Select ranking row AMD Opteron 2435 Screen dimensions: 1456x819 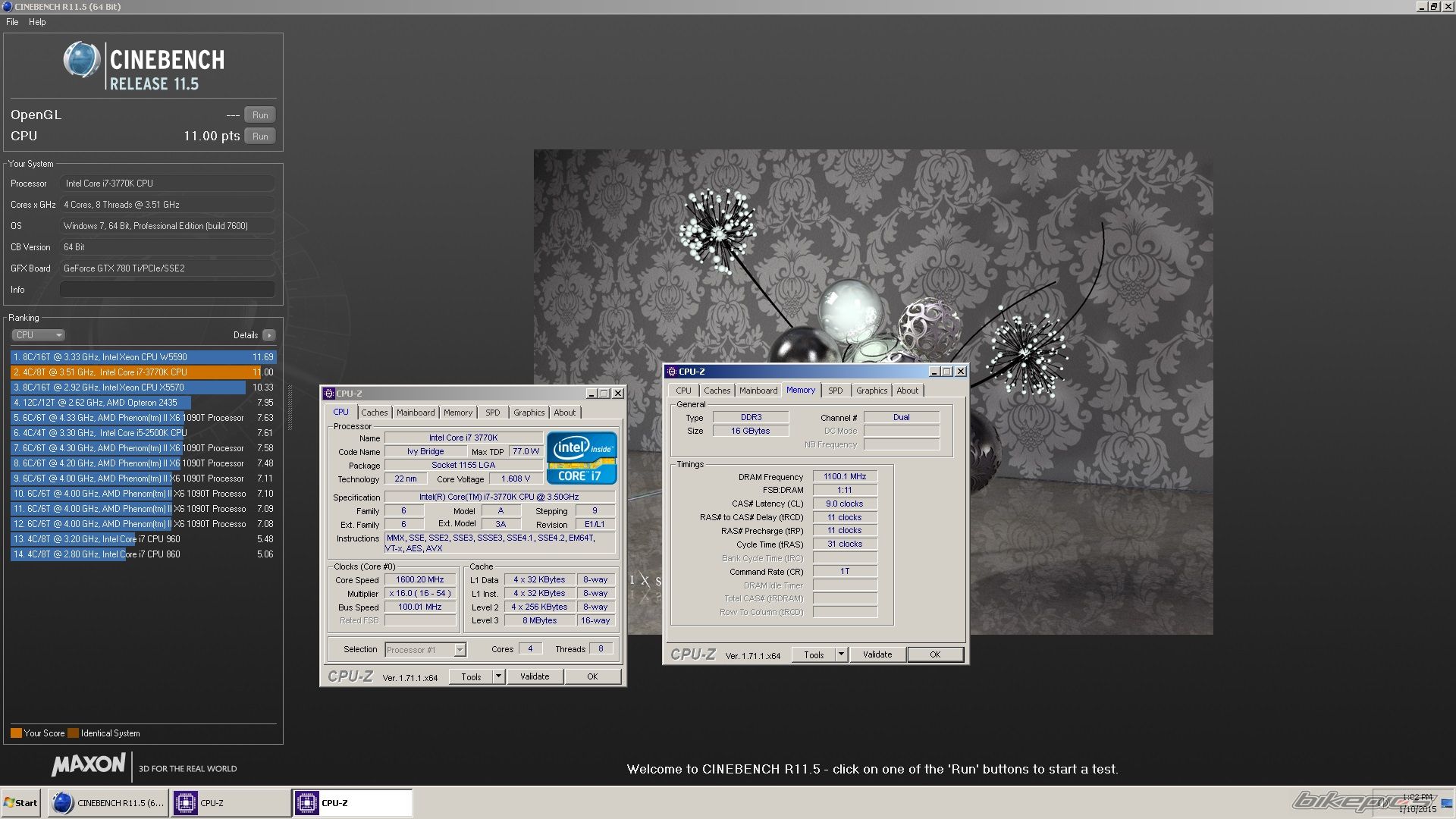click(x=143, y=403)
